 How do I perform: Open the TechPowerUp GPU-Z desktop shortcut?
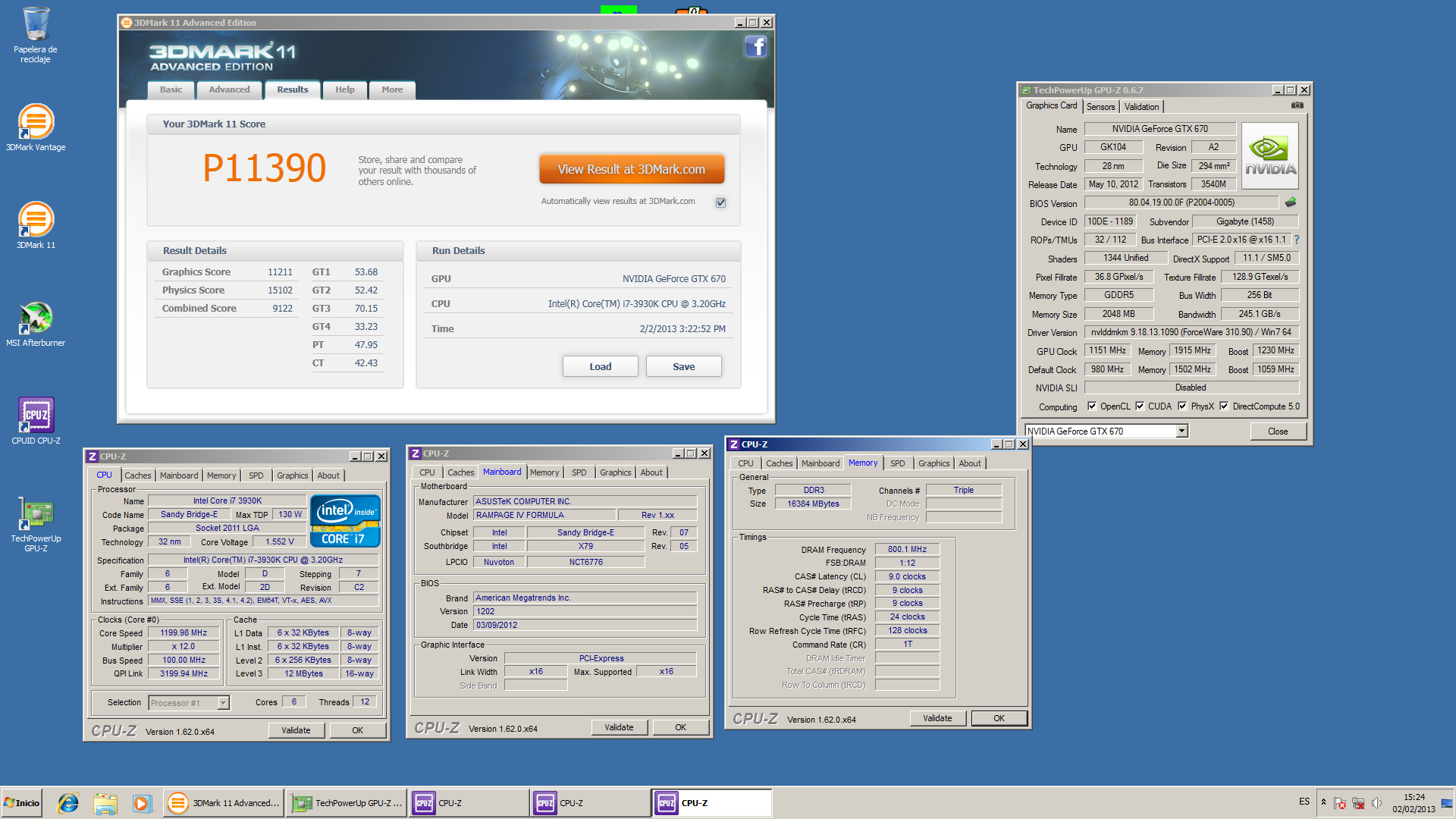click(x=36, y=523)
